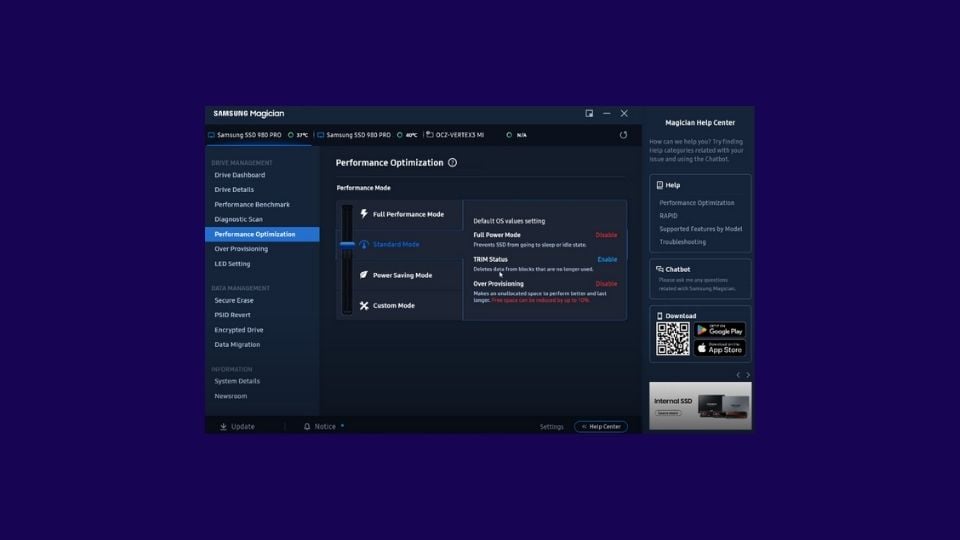Open PSID Revert
Viewport: 960px width, 540px height.
pyautogui.click(x=232, y=315)
